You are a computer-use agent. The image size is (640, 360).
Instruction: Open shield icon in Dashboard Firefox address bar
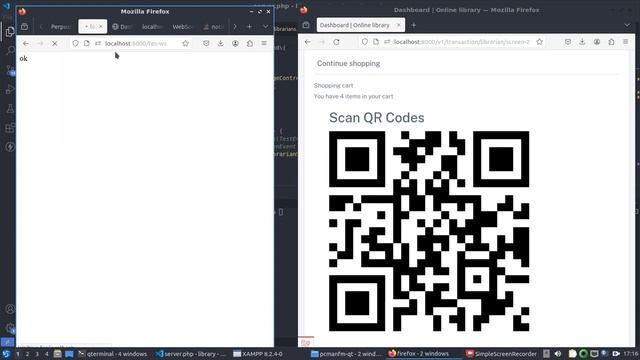[x=365, y=42]
